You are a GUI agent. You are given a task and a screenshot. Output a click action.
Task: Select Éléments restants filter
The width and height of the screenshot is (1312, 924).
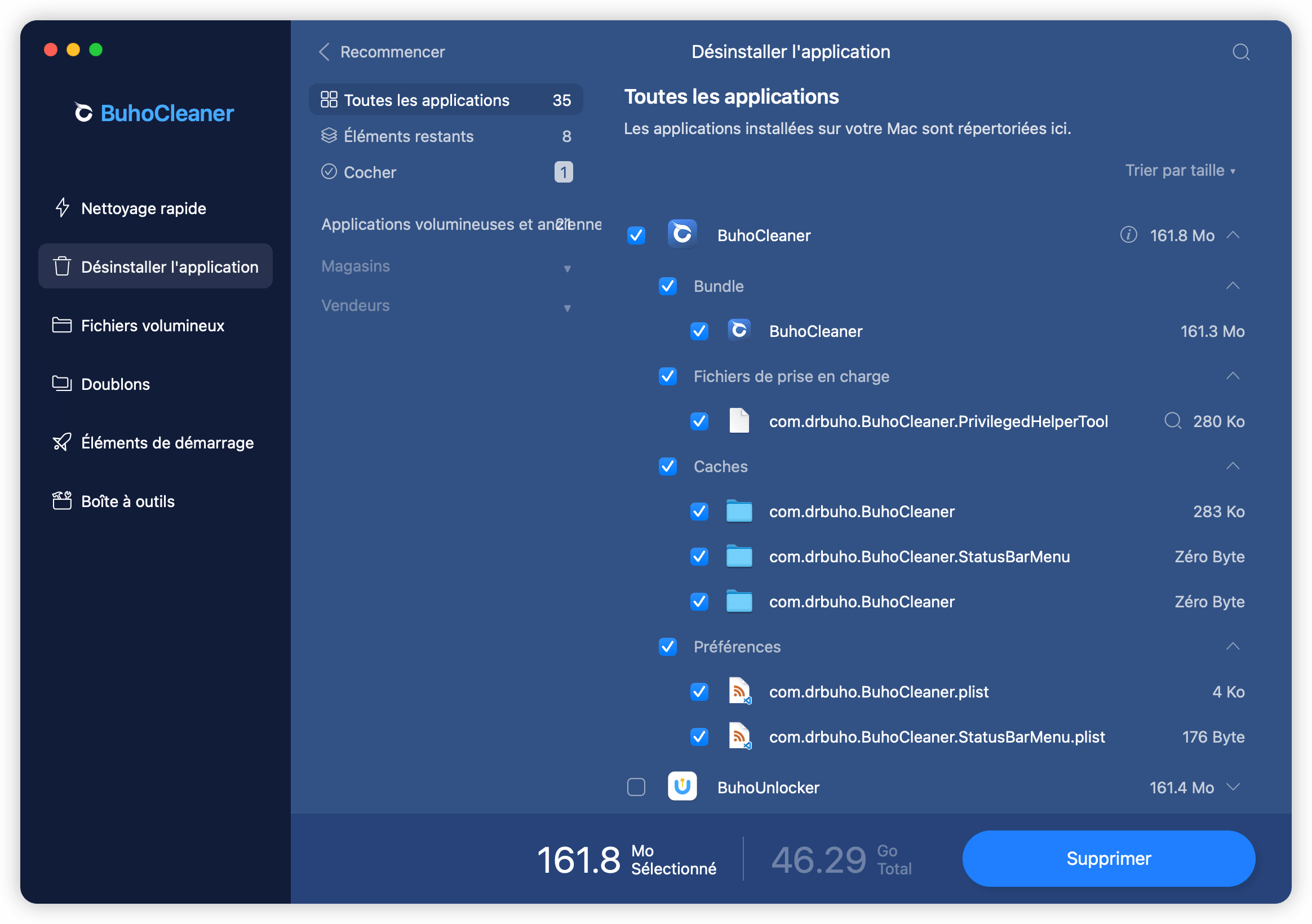click(x=446, y=135)
